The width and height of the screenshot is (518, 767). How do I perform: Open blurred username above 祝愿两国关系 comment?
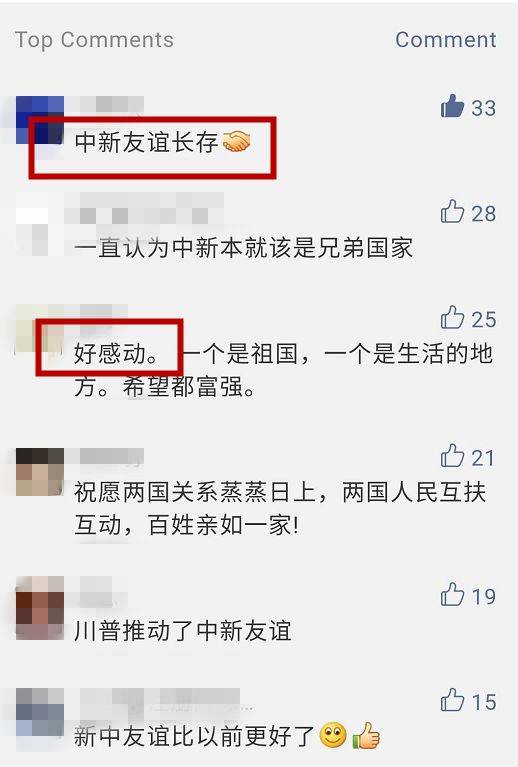coord(112,456)
